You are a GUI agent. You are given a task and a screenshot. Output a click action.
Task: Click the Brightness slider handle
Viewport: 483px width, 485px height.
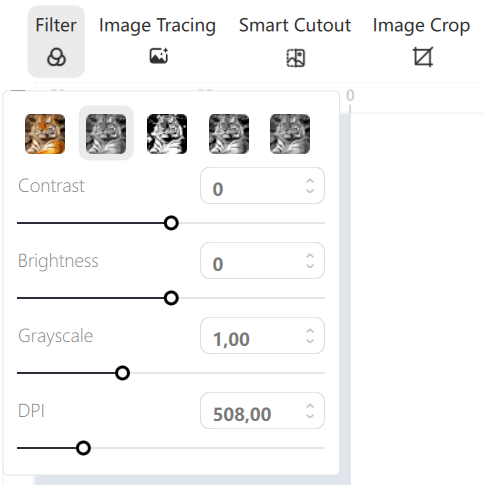171,298
